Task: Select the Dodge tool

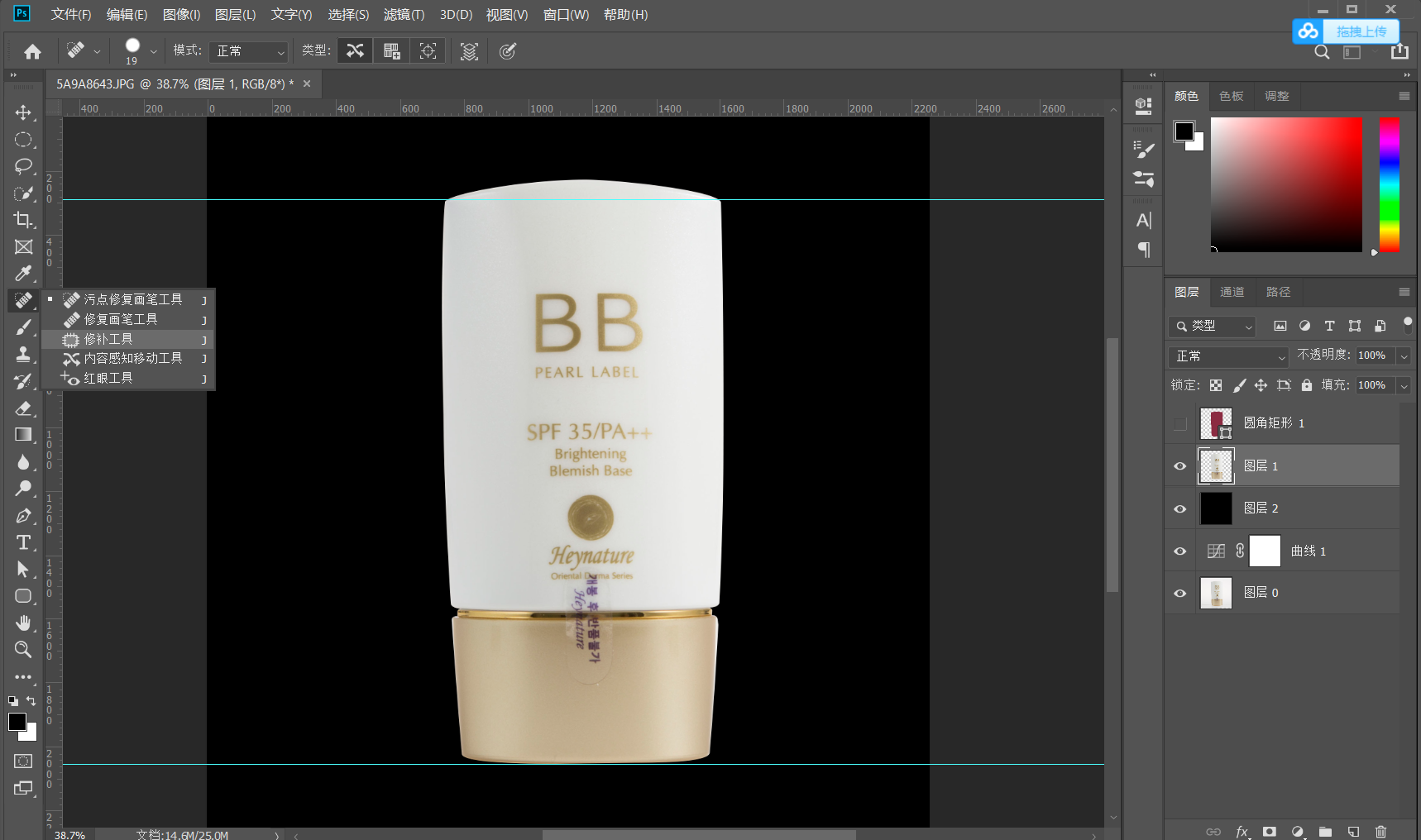Action: [23, 489]
